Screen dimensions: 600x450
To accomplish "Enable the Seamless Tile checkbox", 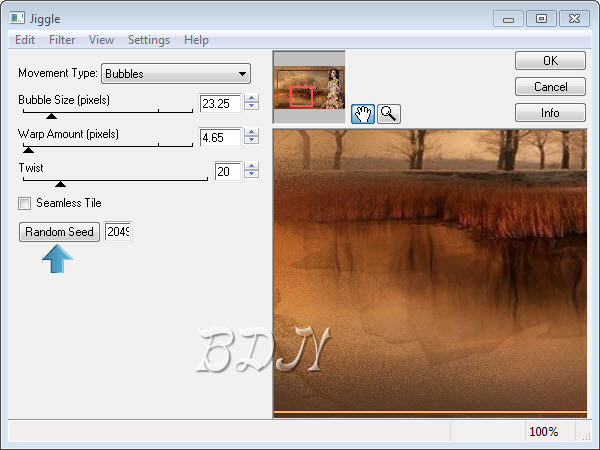I will [x=24, y=203].
